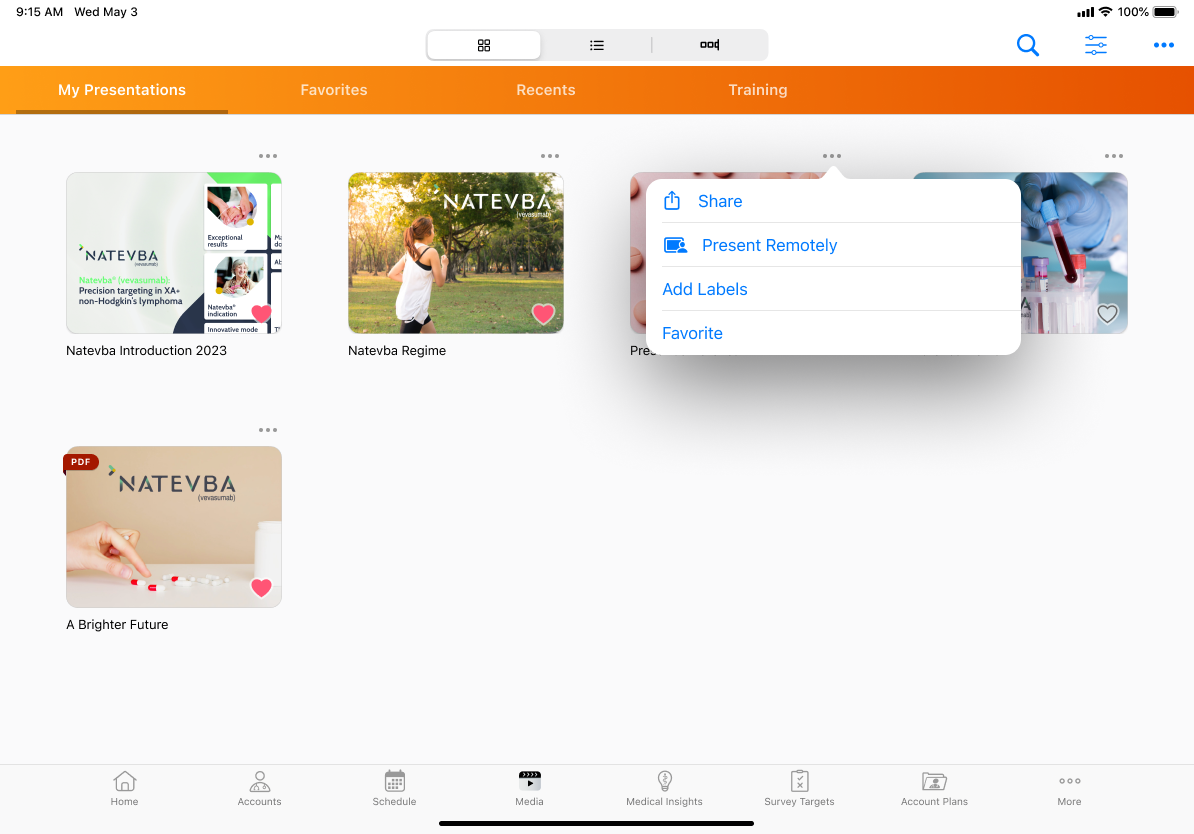Unfavorite Natevba Introduction 2023 heart
This screenshot has height=834, width=1194.
tap(261, 313)
